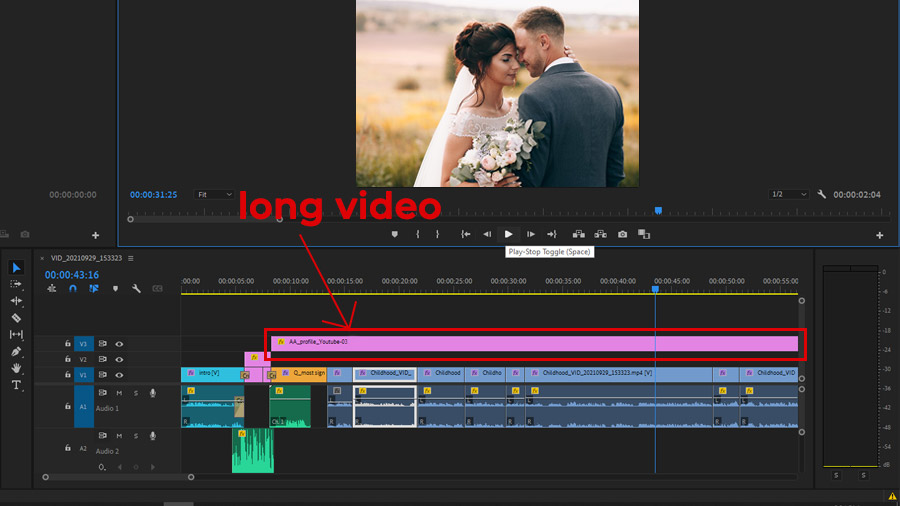Click the Export Frame camera icon
Screen dimensions: 900x506
[622, 234]
